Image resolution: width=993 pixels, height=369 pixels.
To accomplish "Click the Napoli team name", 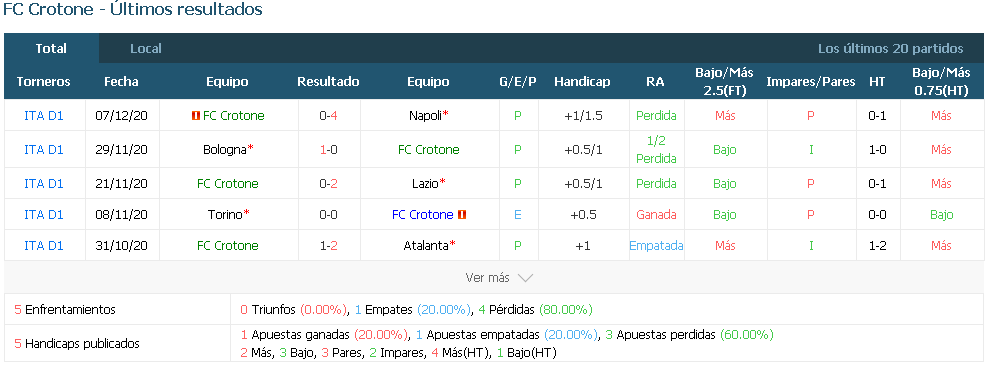I will point(426,116).
